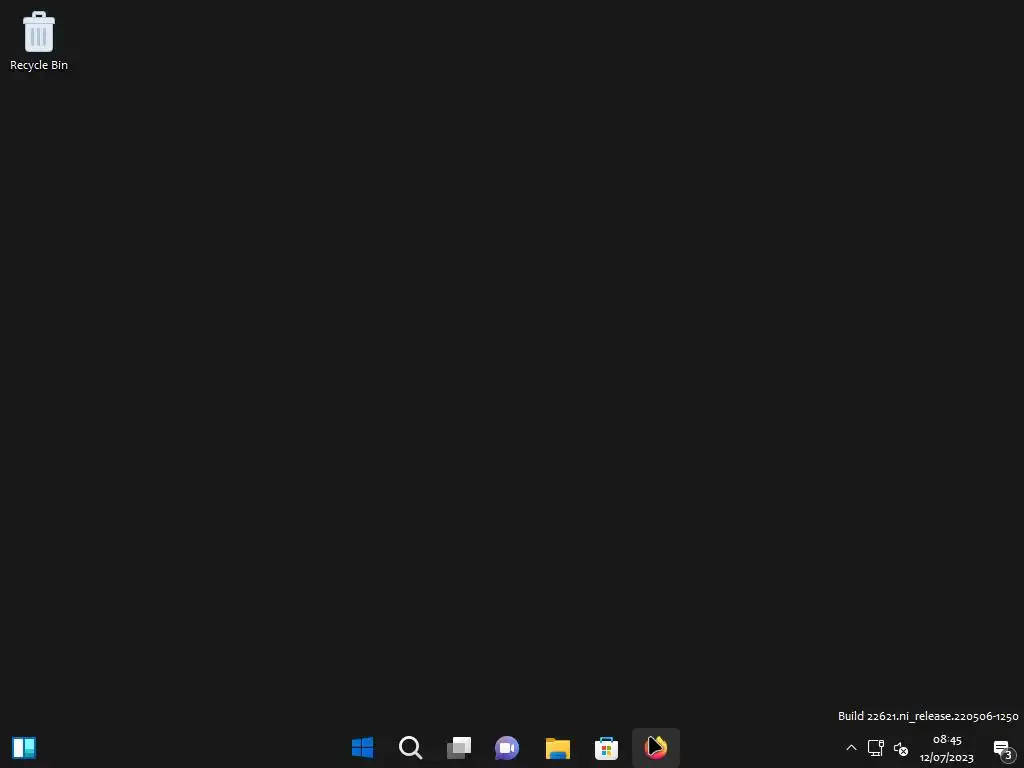Open File Explorer folder icon
The height and width of the screenshot is (768, 1024).
point(558,748)
